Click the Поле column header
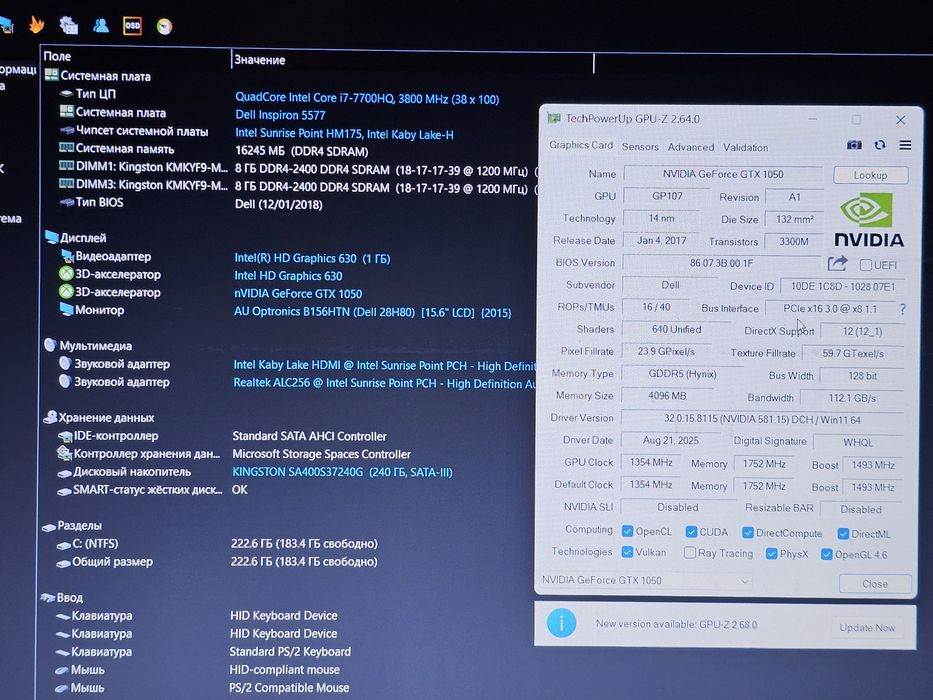The height and width of the screenshot is (700, 933). (57, 57)
